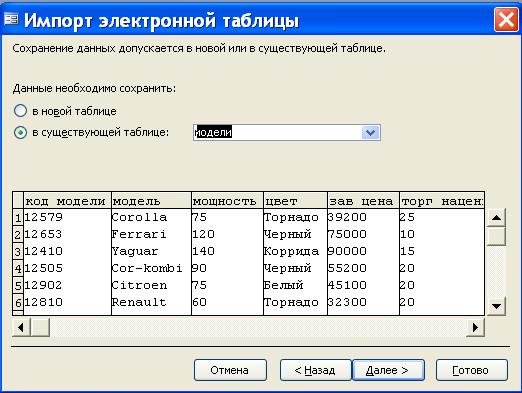Click the cell '12505'
This screenshot has height=393, width=522.
point(67,268)
